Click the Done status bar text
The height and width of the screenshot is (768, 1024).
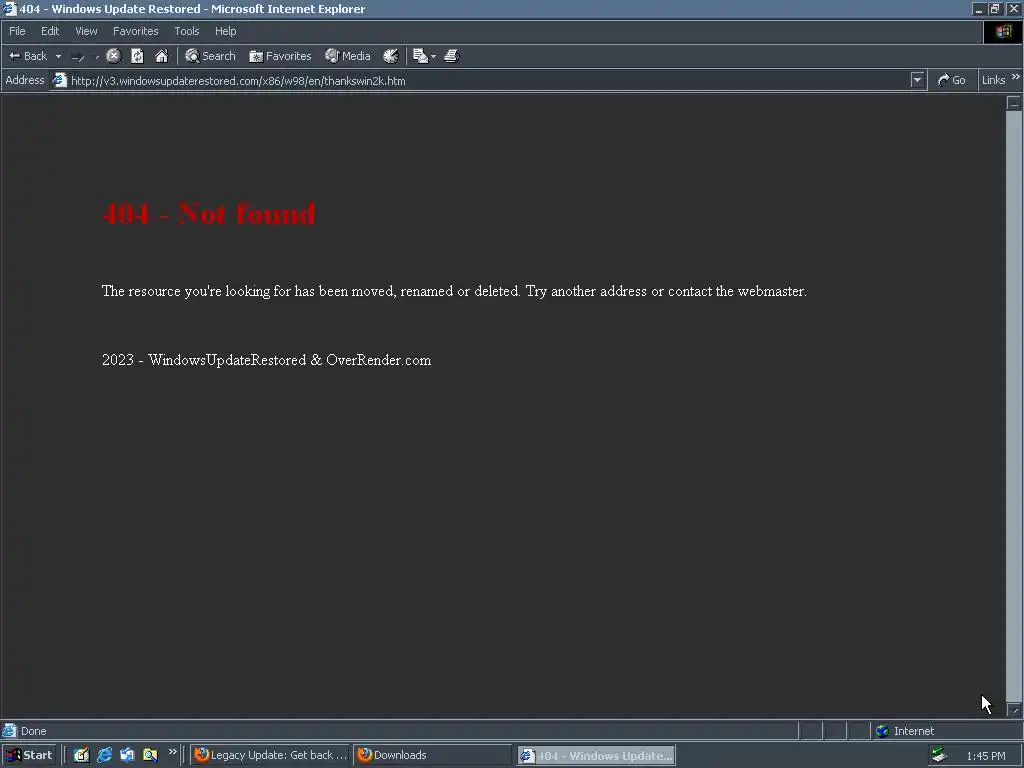tap(33, 731)
